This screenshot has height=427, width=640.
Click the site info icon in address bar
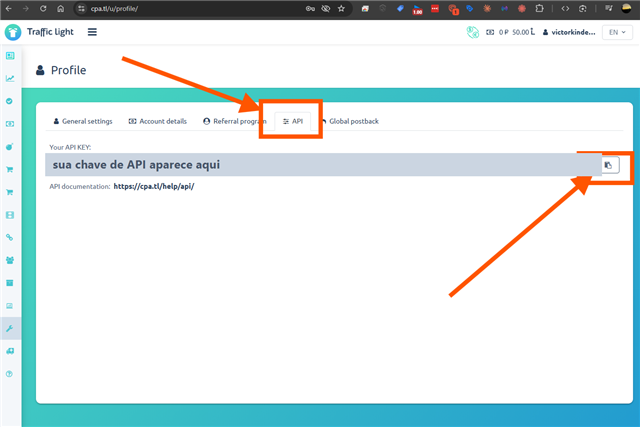tap(81, 9)
